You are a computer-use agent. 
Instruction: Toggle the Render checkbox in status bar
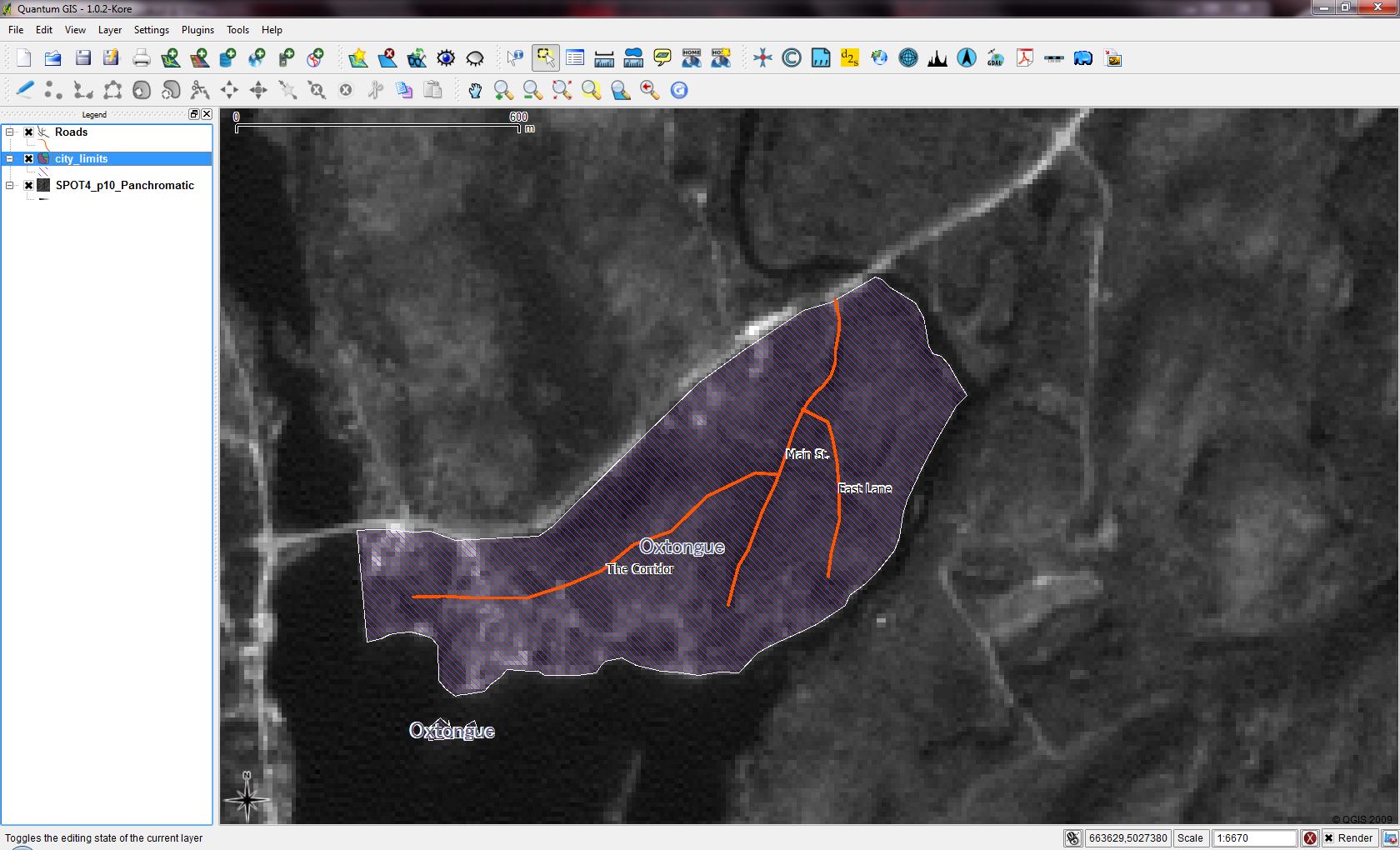pos(1329,838)
